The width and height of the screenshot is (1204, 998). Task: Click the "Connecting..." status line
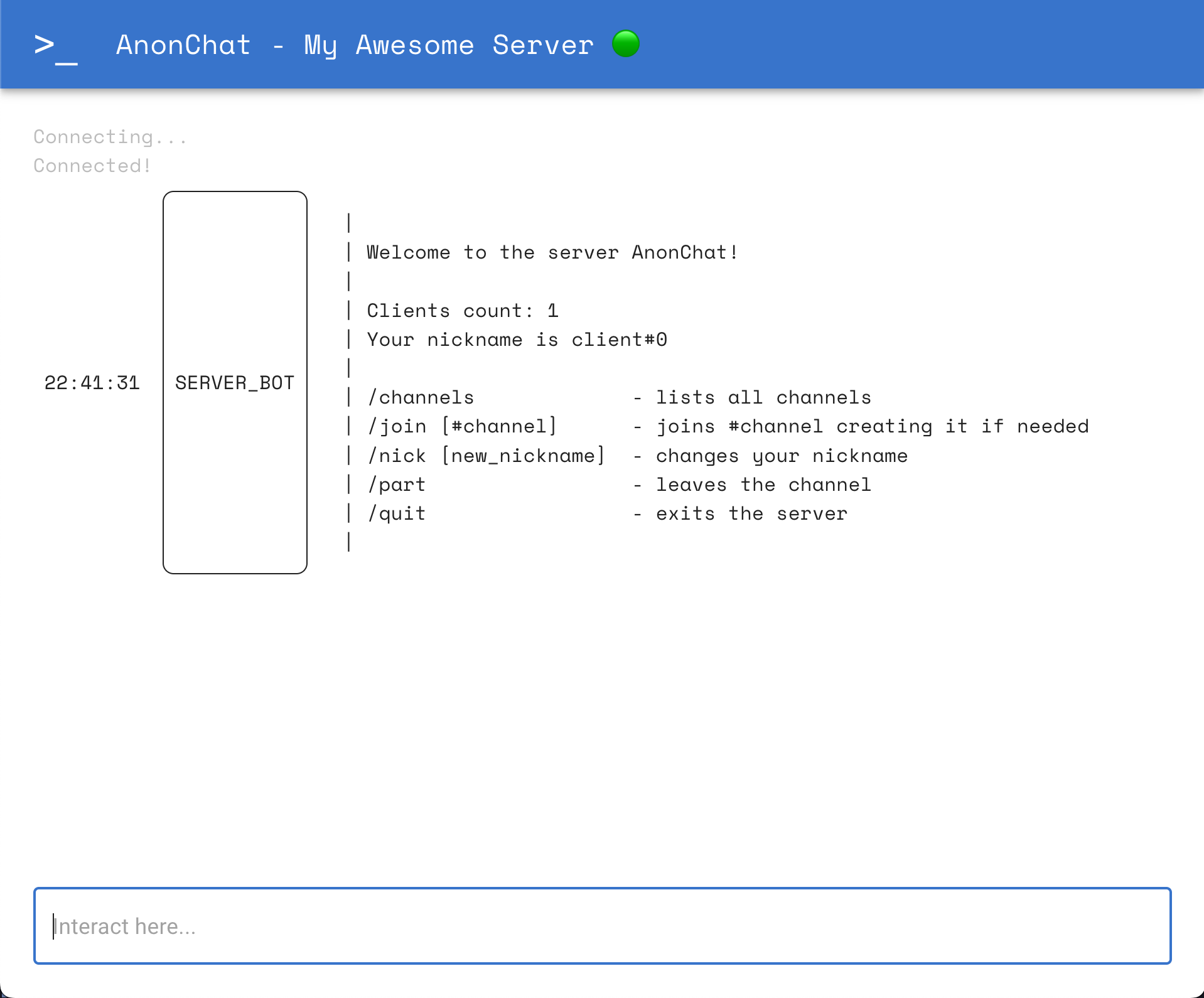(x=110, y=137)
